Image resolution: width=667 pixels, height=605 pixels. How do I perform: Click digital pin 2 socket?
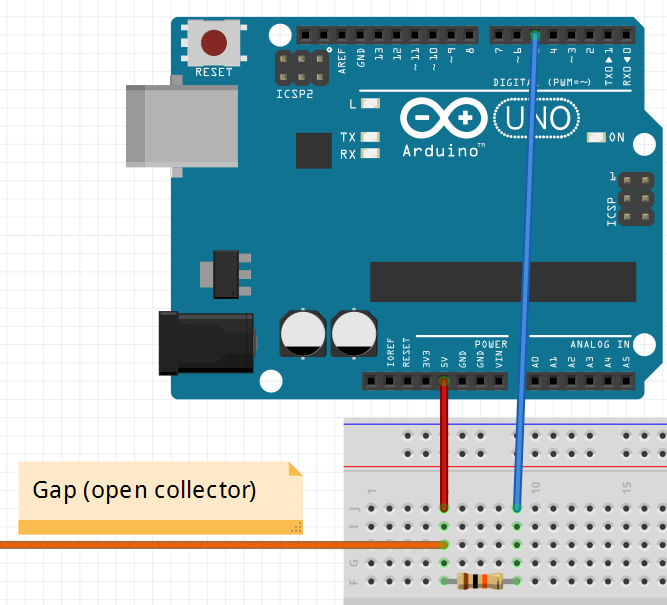click(590, 34)
